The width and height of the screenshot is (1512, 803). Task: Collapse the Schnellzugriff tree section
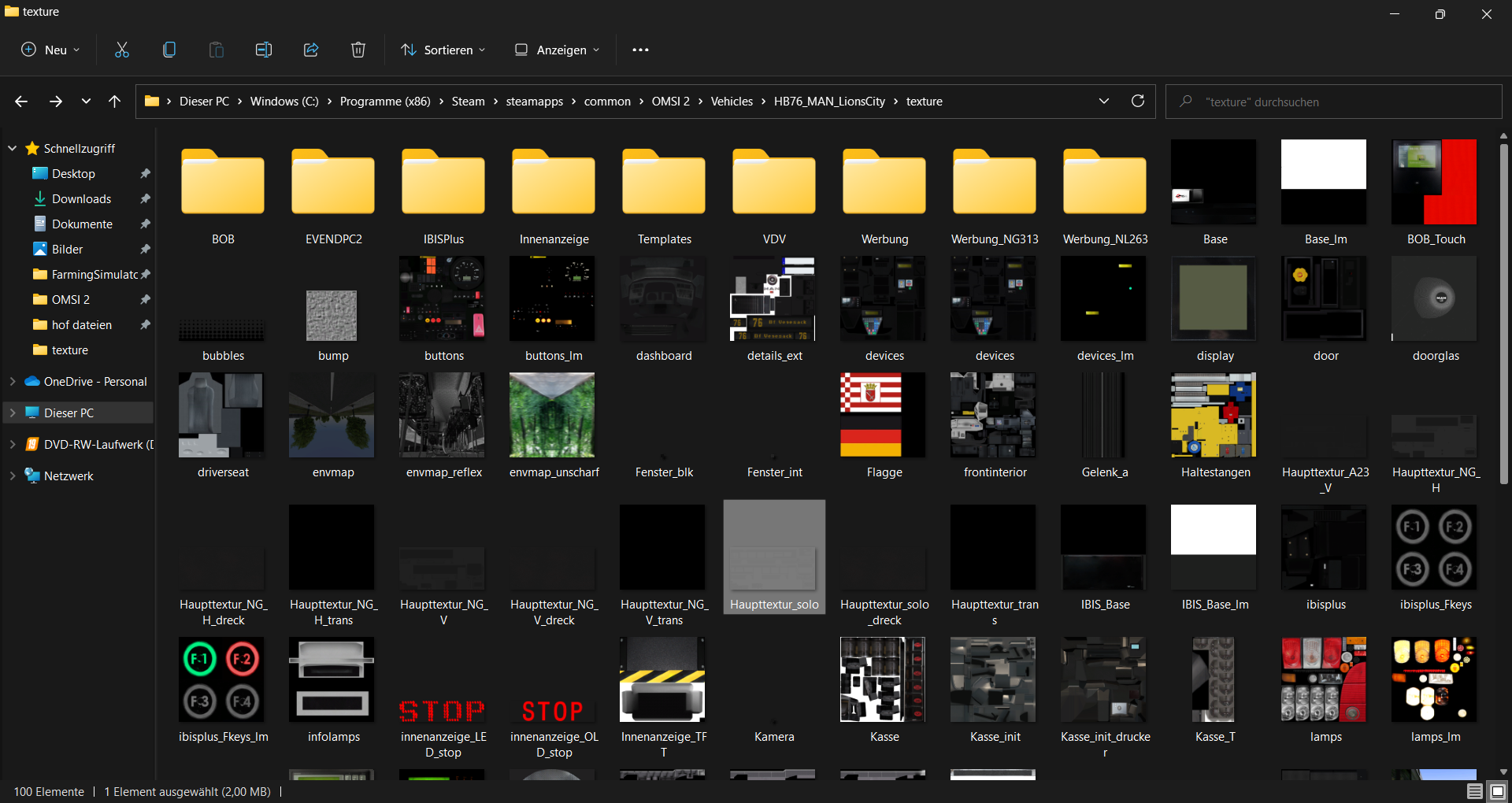pos(13,148)
